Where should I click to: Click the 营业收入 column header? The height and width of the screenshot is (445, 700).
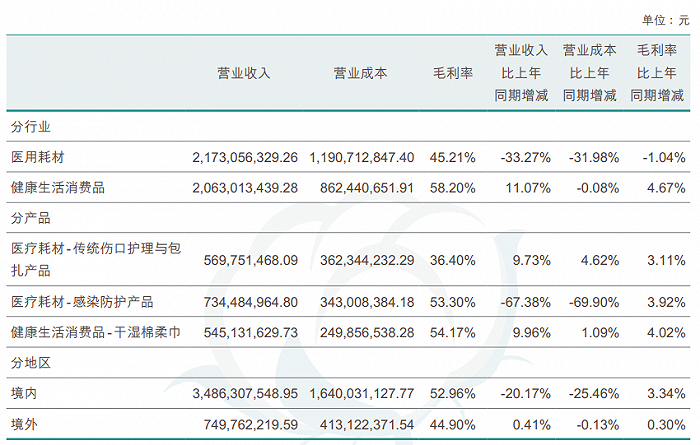point(244,73)
